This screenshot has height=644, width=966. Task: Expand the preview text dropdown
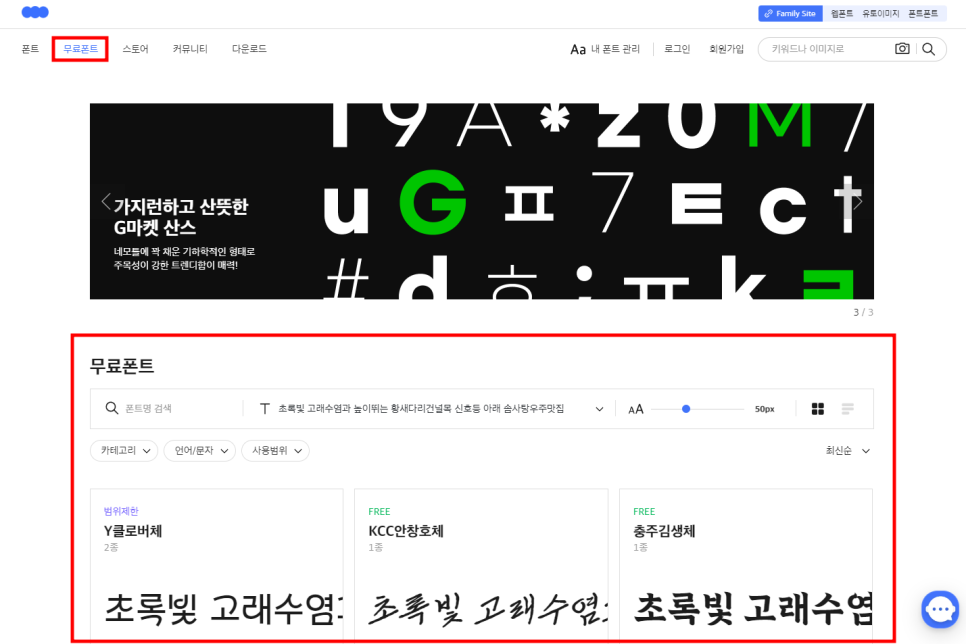click(x=599, y=409)
